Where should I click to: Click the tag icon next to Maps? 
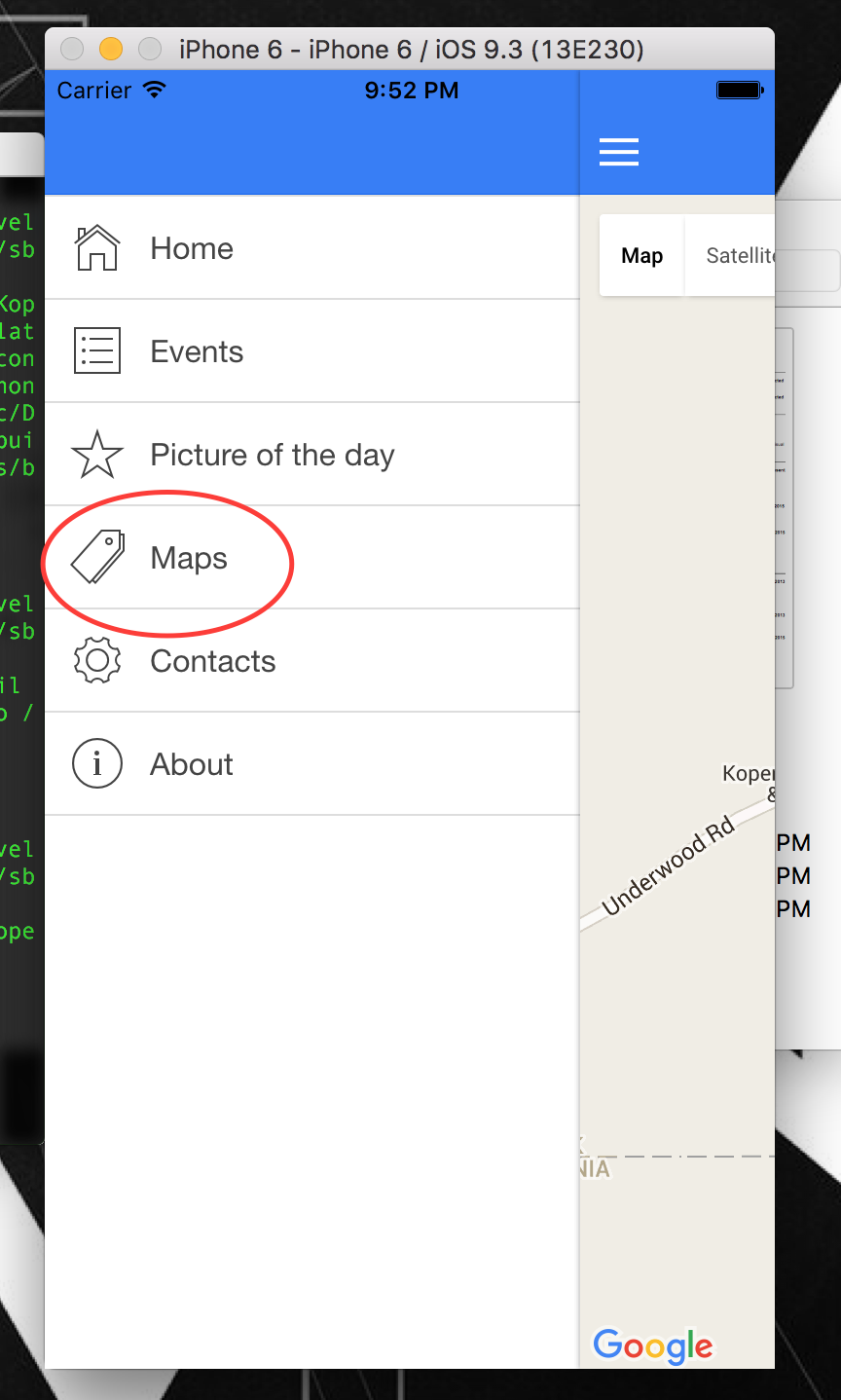[x=97, y=558]
